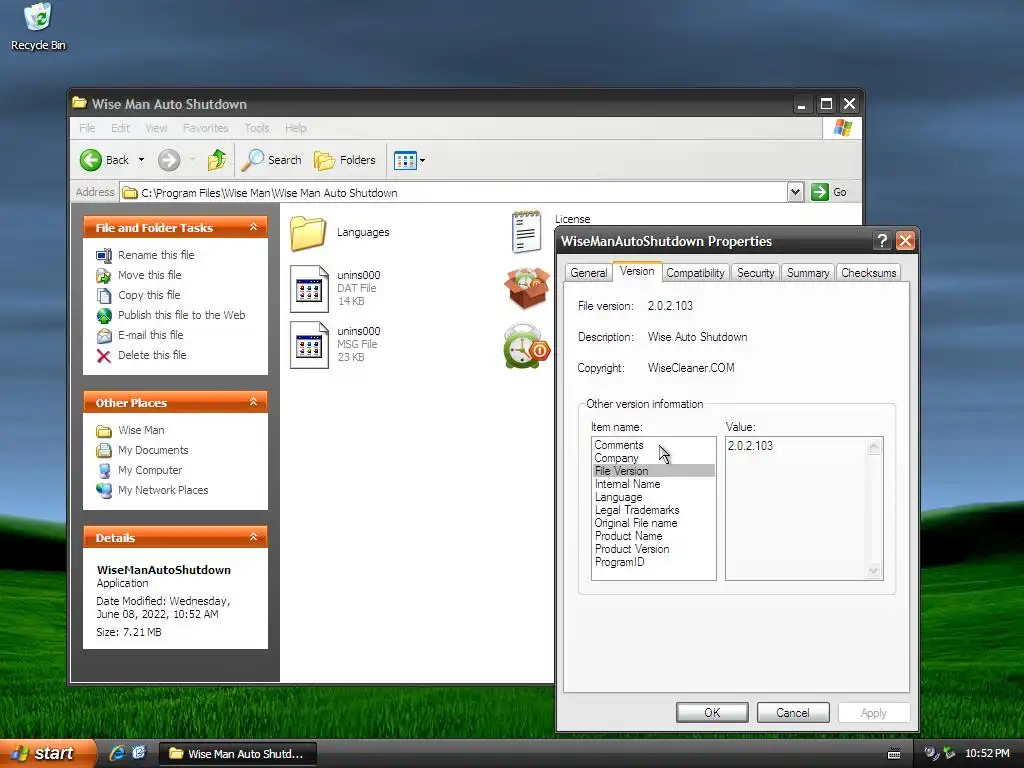Screen dimensions: 1024x768
Task: Click Move this file
Action: click(x=150, y=275)
